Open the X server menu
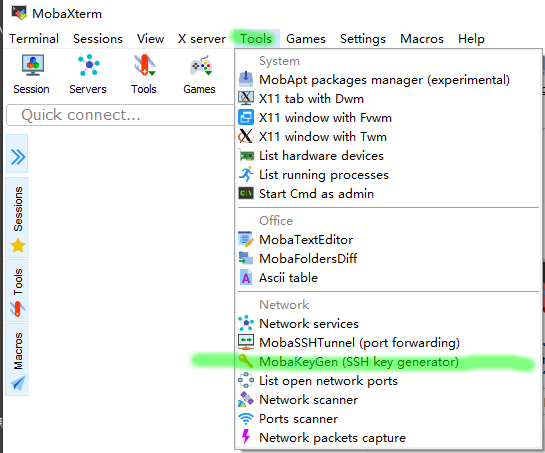The image size is (545, 453). click(202, 39)
